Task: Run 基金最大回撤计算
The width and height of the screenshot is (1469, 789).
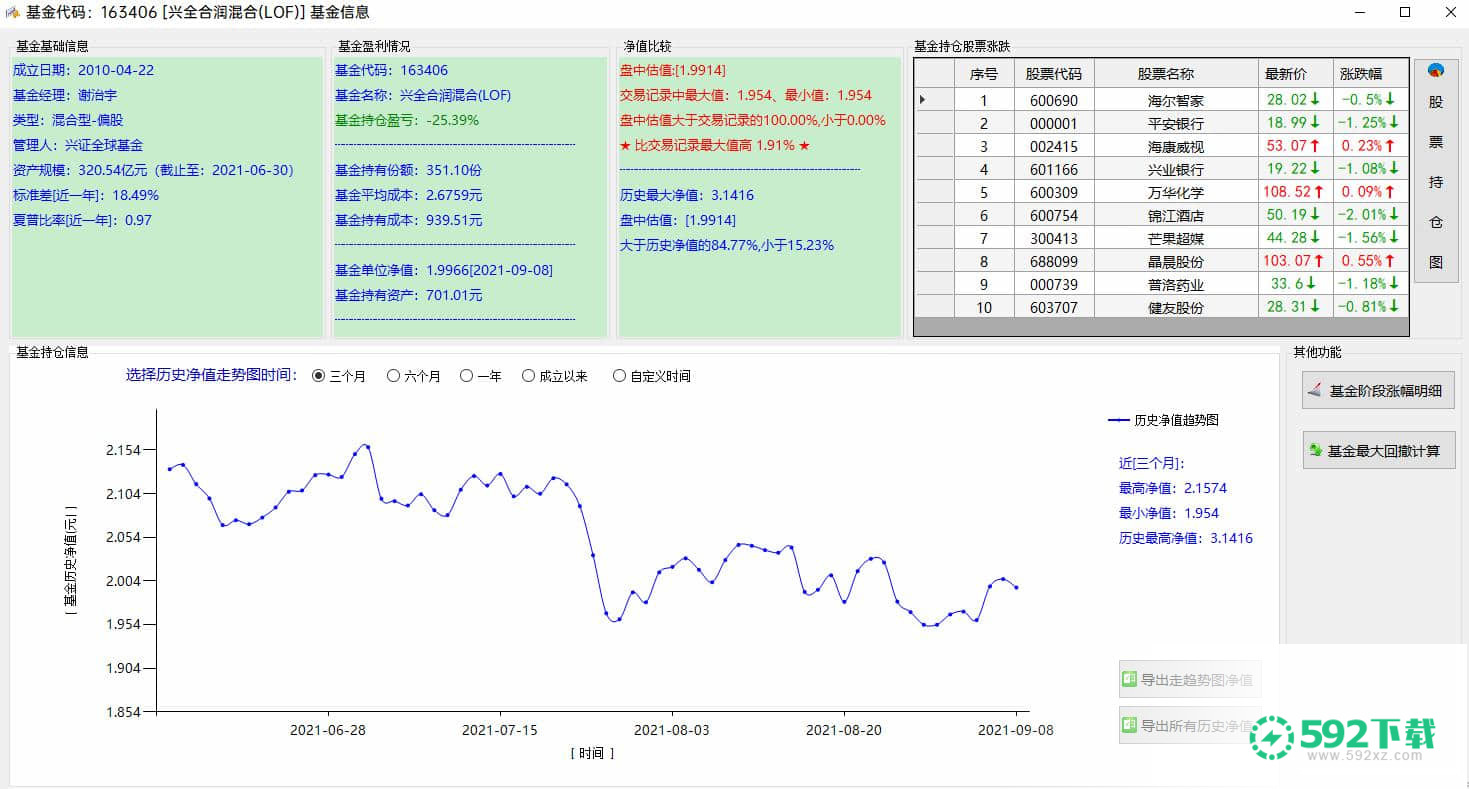Action: click(x=1378, y=451)
